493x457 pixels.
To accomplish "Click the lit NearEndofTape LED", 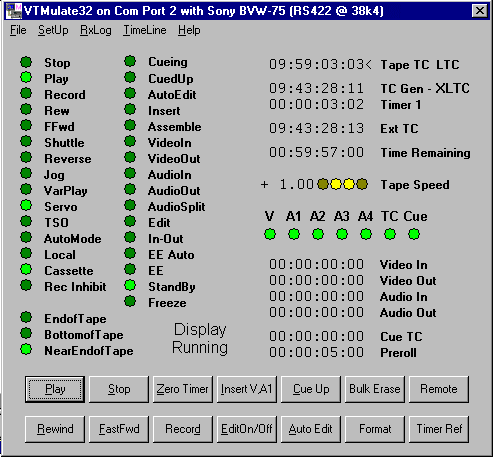I will click(26, 349).
